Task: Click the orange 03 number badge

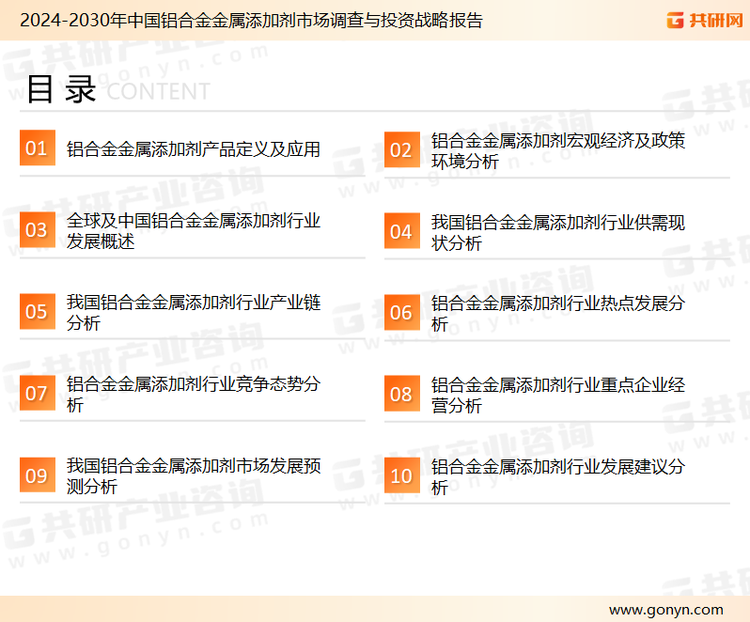Action: (37, 230)
